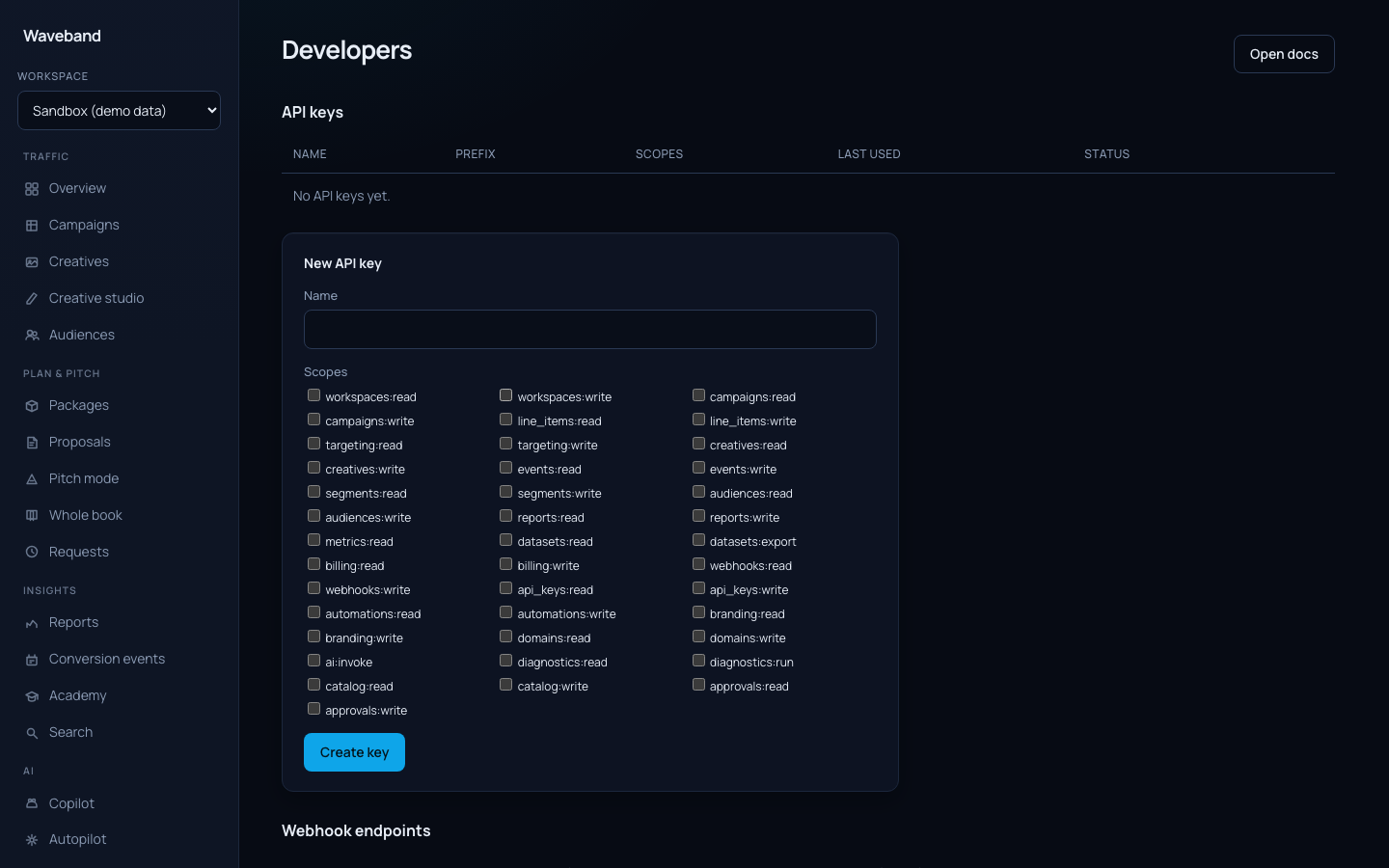Click the Whole book icon
The image size is (1389, 868).
tap(32, 516)
